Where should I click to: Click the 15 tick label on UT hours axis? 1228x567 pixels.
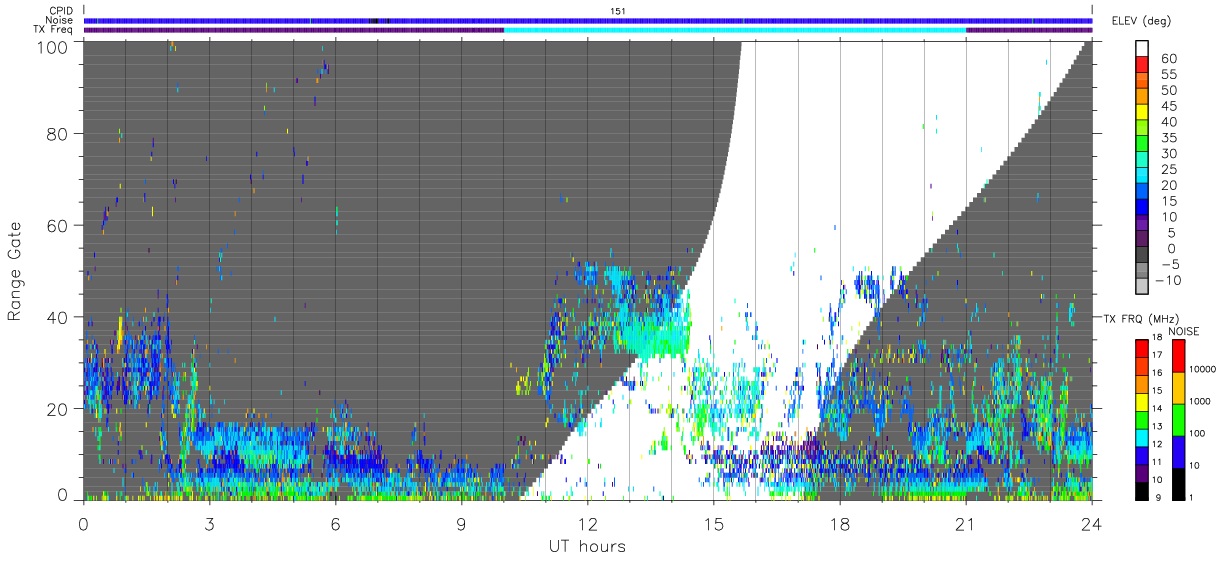[x=714, y=523]
